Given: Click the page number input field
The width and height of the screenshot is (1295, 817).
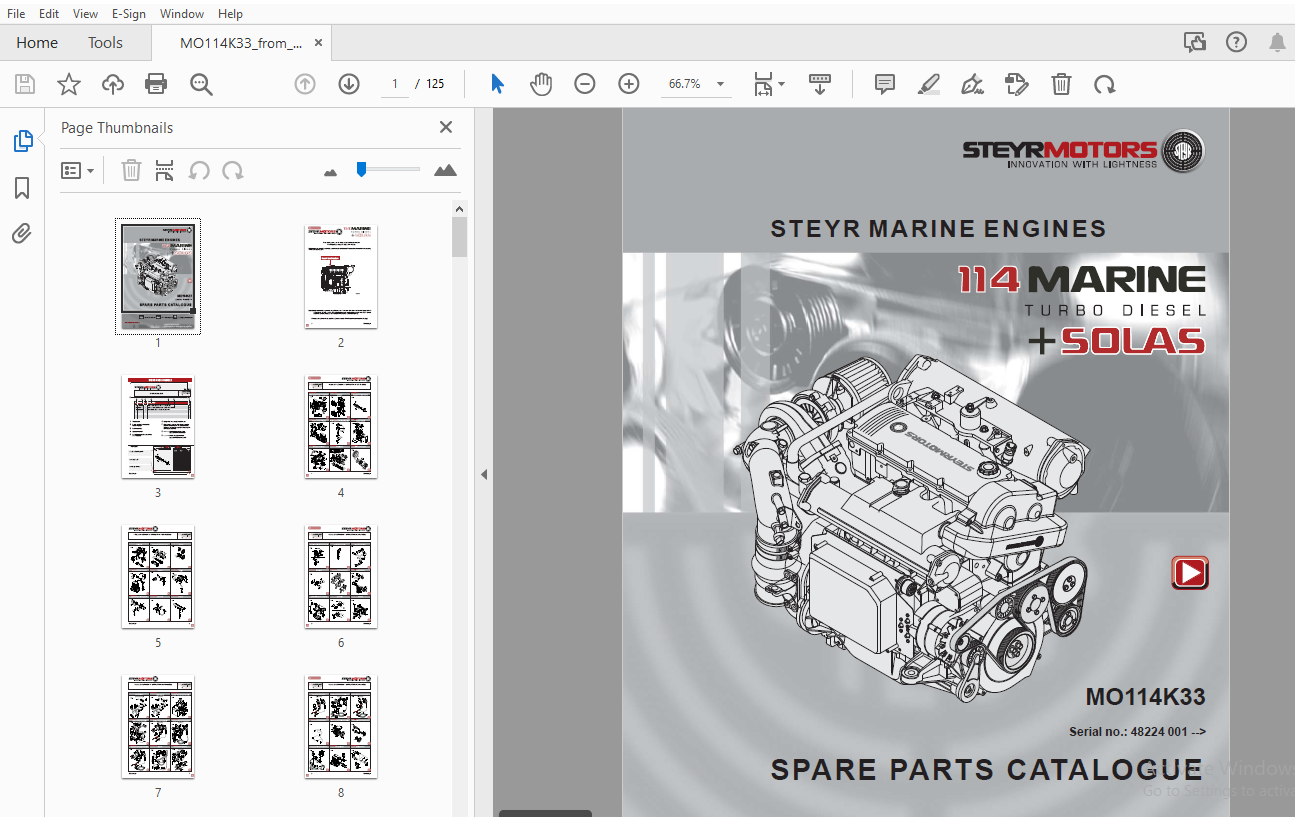Looking at the screenshot, I should (x=395, y=84).
